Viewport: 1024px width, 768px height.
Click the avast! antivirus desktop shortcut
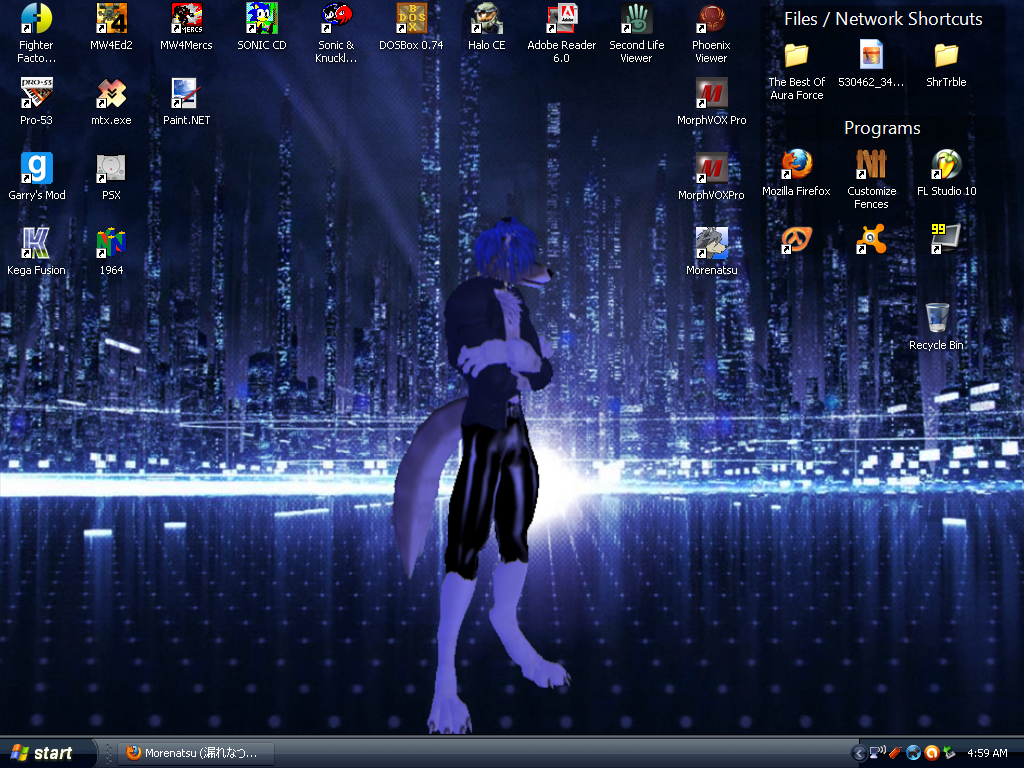pyautogui.click(x=871, y=240)
